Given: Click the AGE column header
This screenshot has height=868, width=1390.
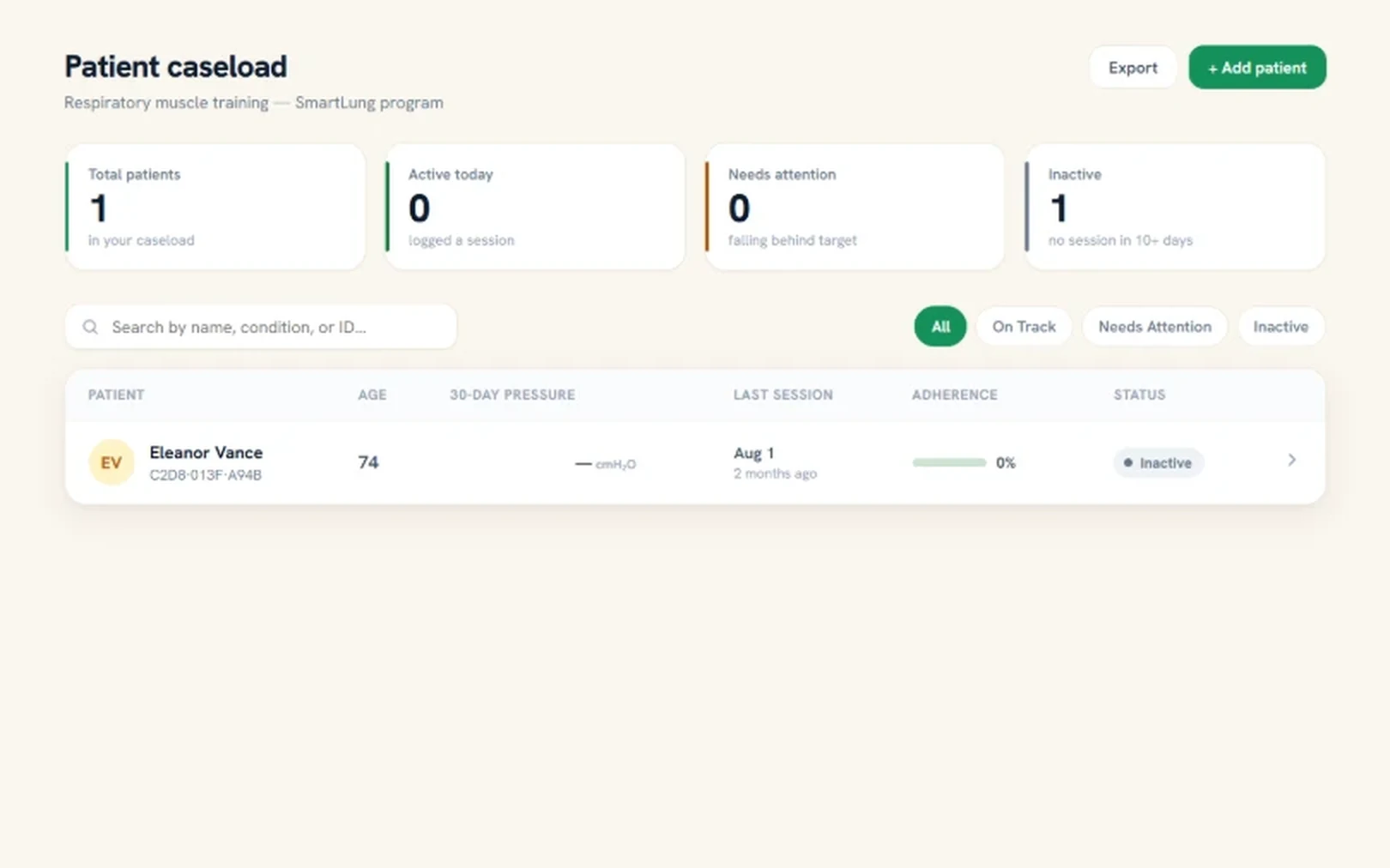Looking at the screenshot, I should tap(372, 395).
